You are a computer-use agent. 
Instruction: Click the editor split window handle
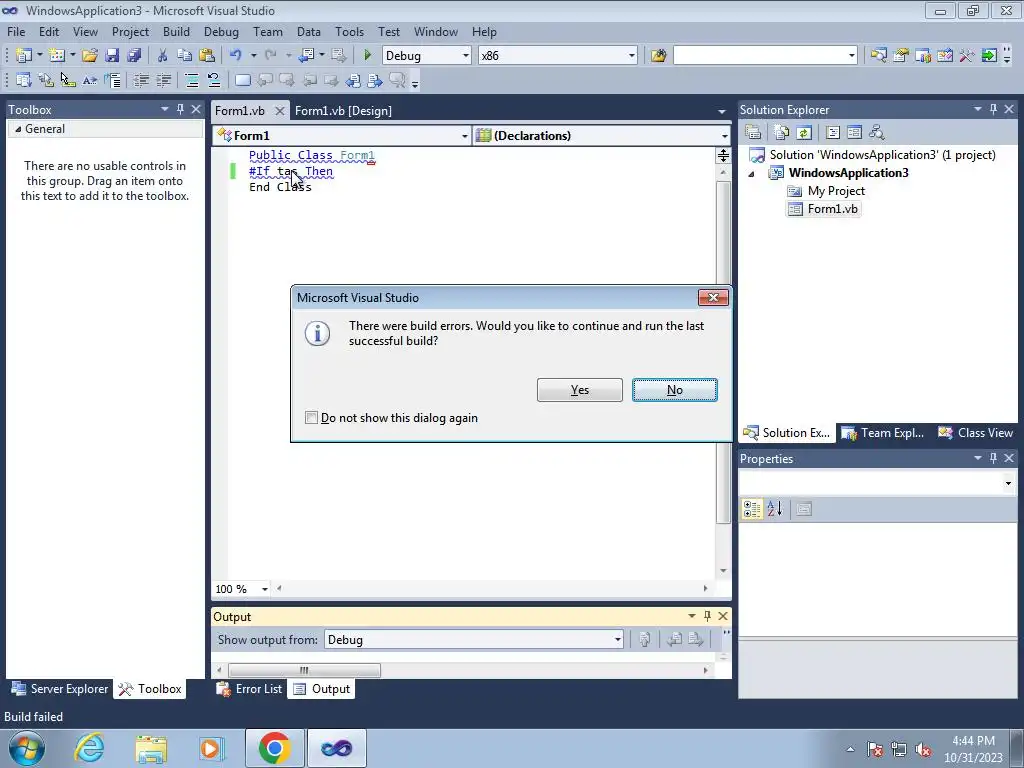723,155
